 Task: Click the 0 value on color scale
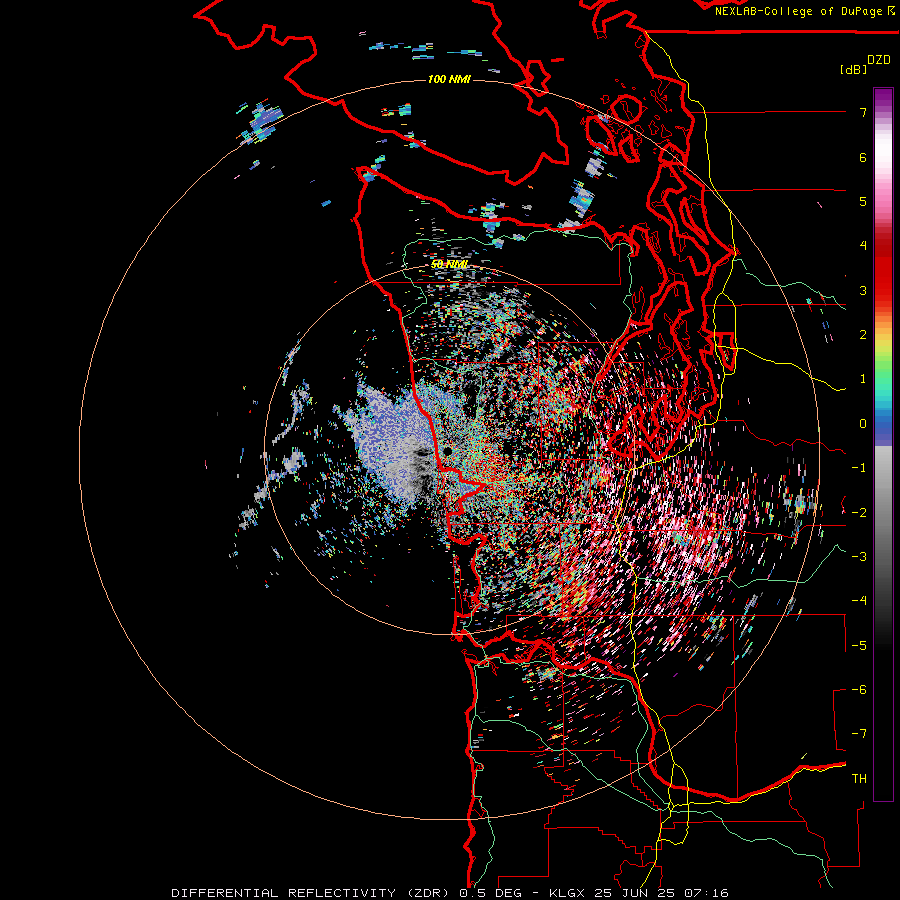point(863,424)
